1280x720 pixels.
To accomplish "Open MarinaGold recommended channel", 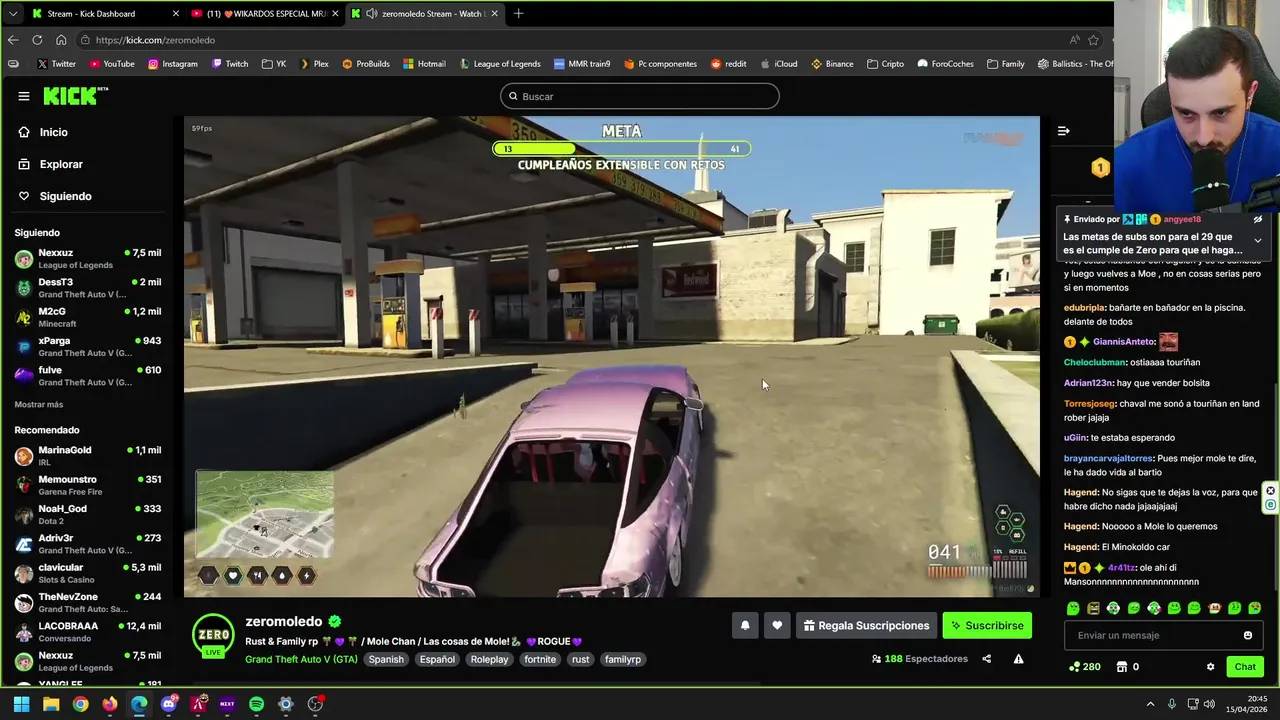I will pyautogui.click(x=88, y=456).
